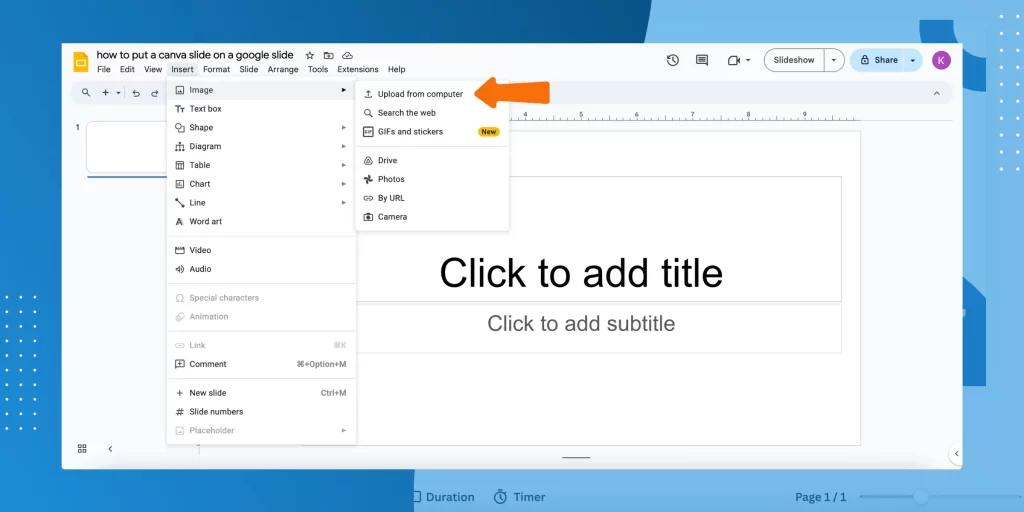Open grid view icon at bottom left

82,449
